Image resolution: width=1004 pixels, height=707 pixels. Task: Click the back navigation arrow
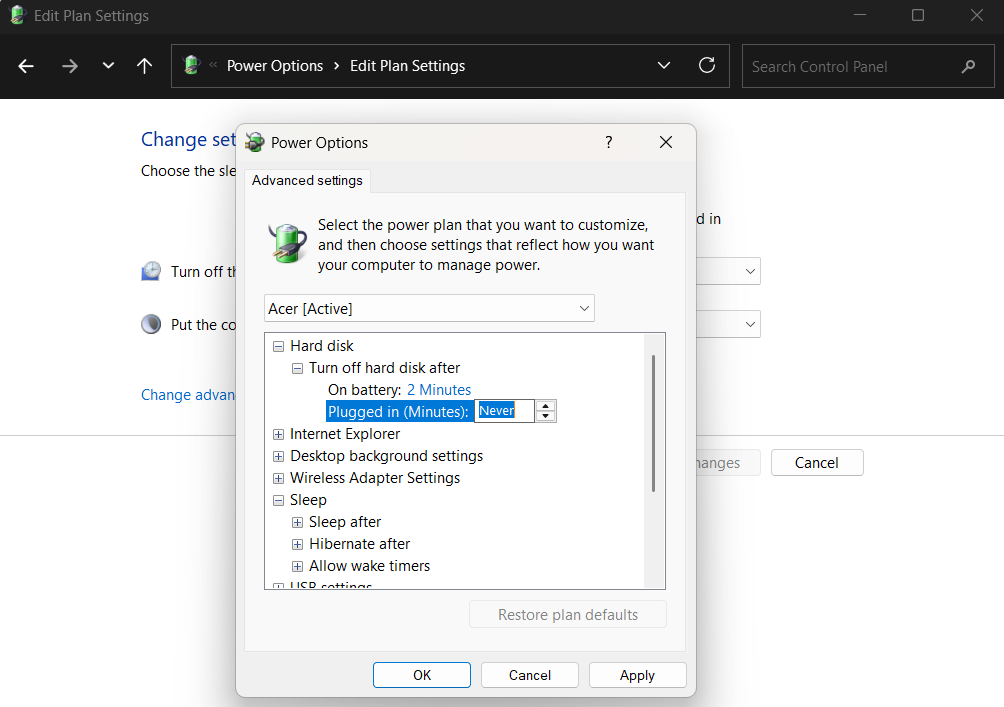point(26,66)
